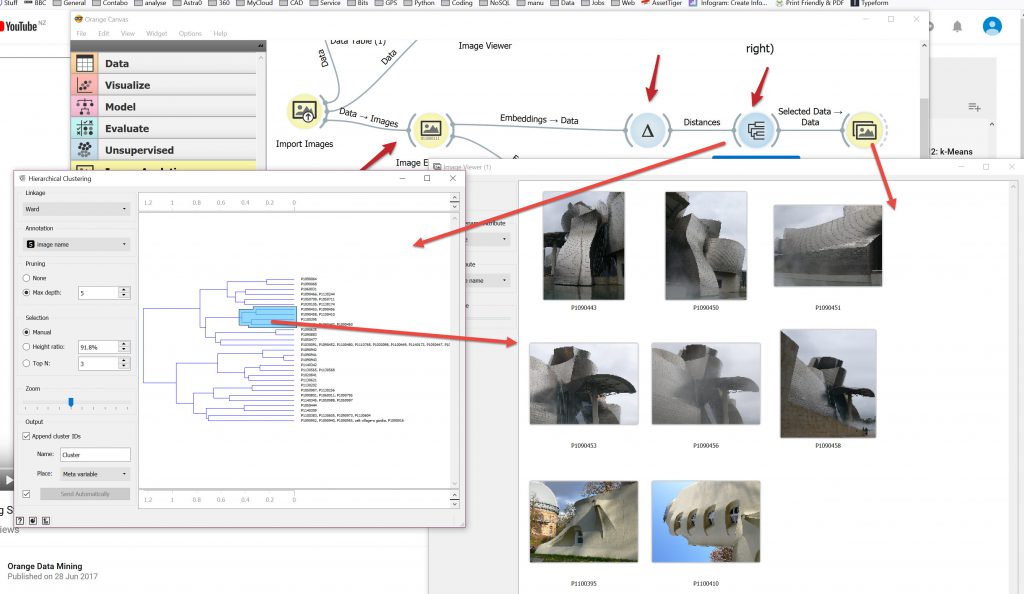Select the Top N selection option

point(30,364)
